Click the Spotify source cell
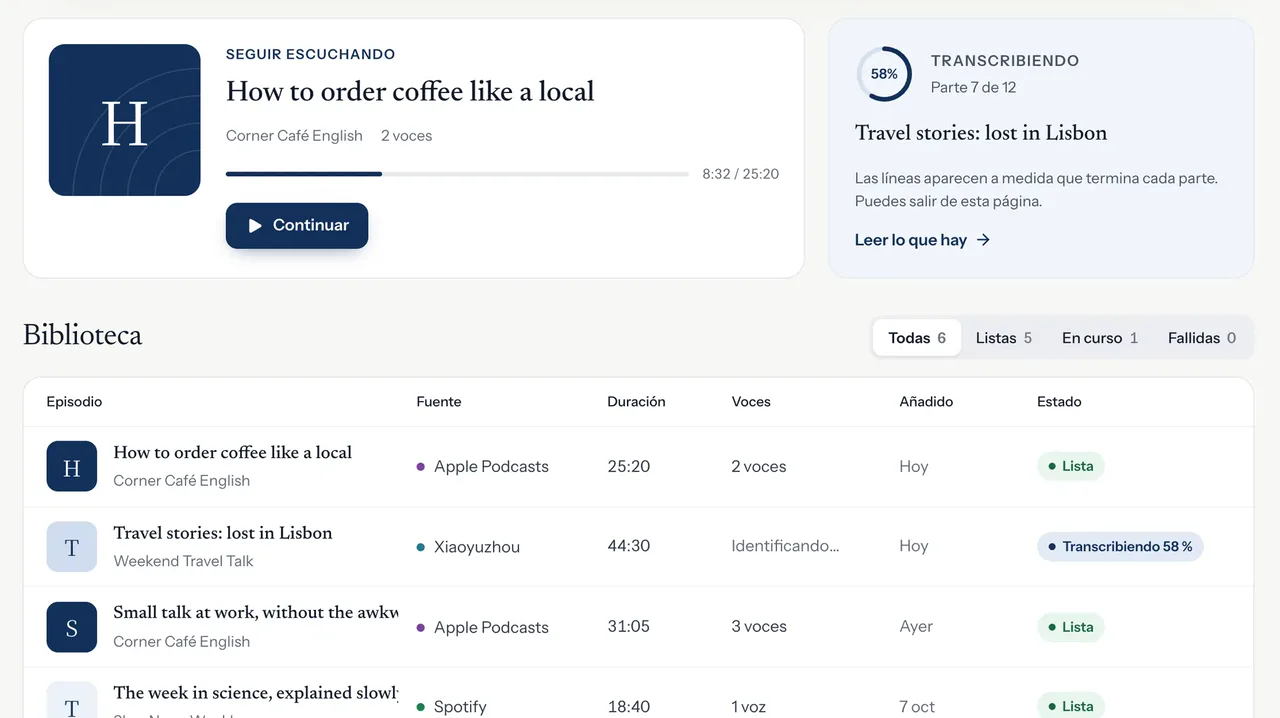 [x=451, y=707]
